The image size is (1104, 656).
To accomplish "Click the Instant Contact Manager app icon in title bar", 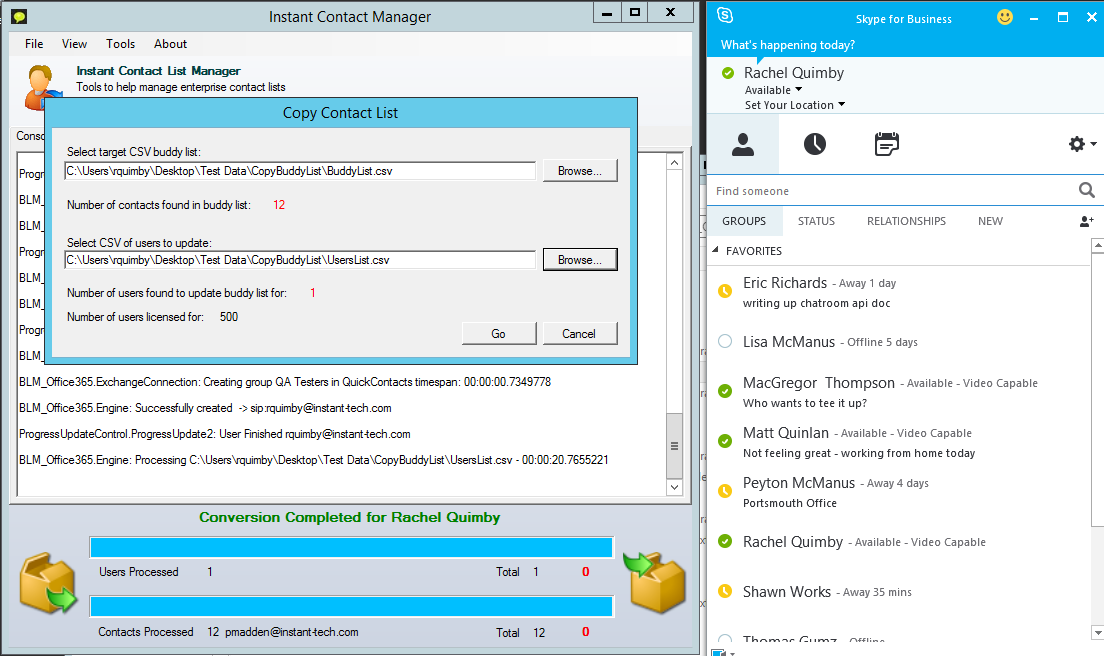I will click(x=19, y=16).
